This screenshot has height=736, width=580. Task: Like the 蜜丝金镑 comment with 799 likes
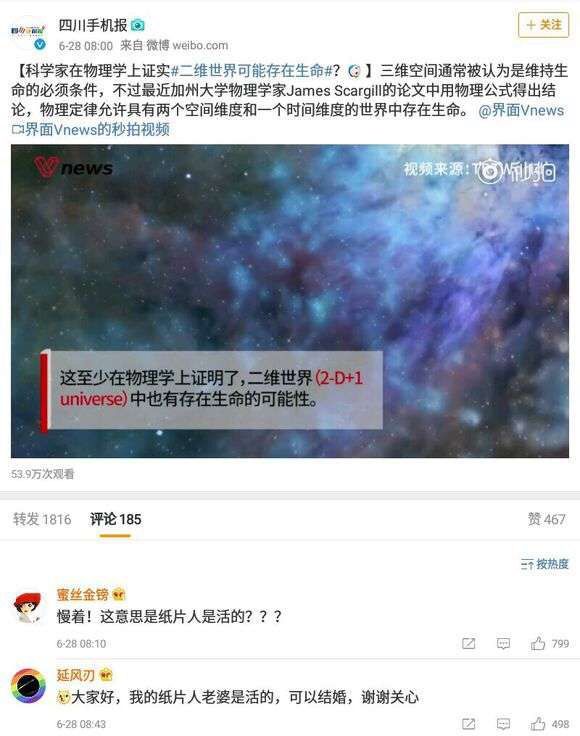[549, 644]
